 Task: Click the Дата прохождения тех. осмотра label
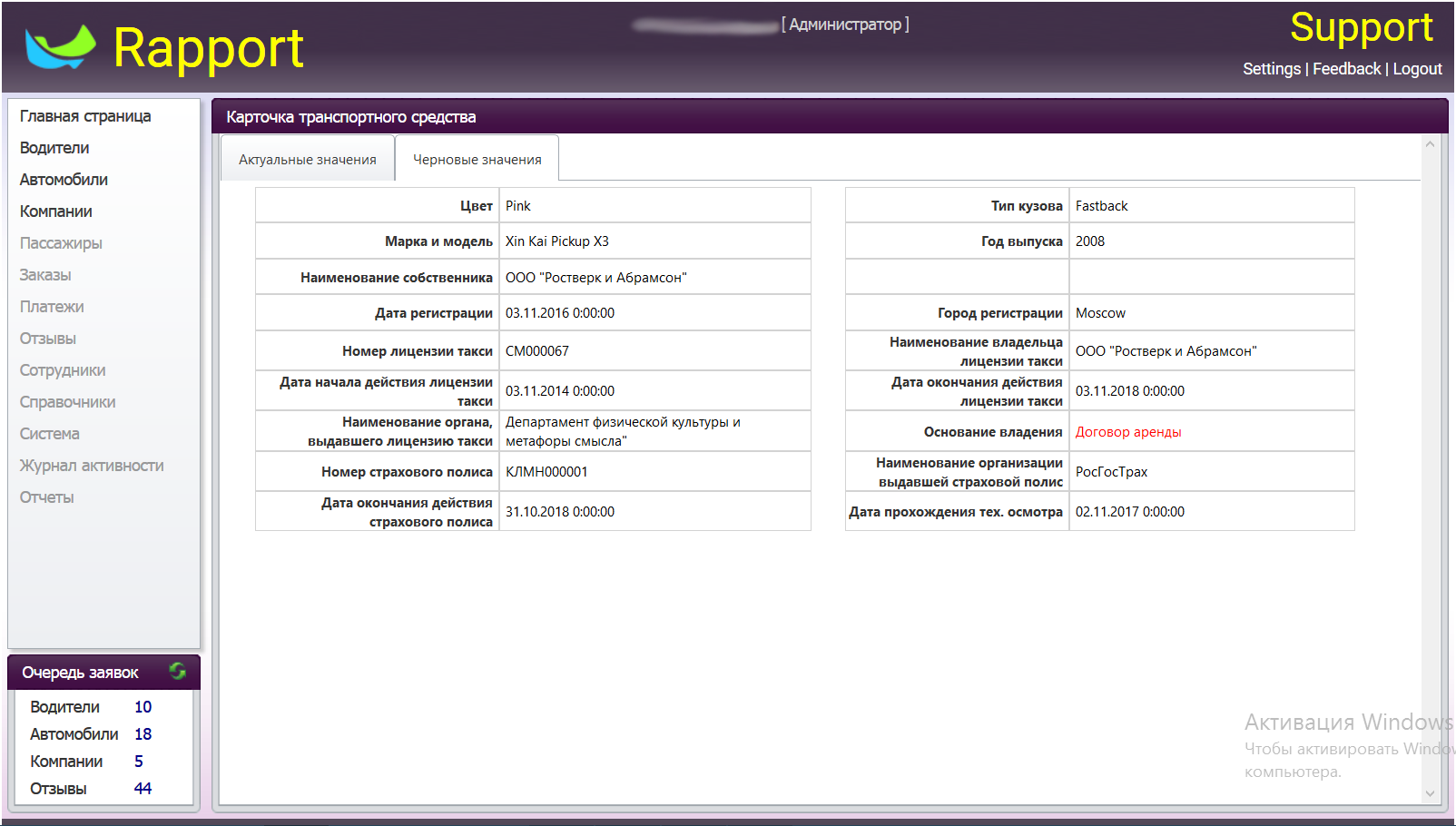[x=956, y=512]
